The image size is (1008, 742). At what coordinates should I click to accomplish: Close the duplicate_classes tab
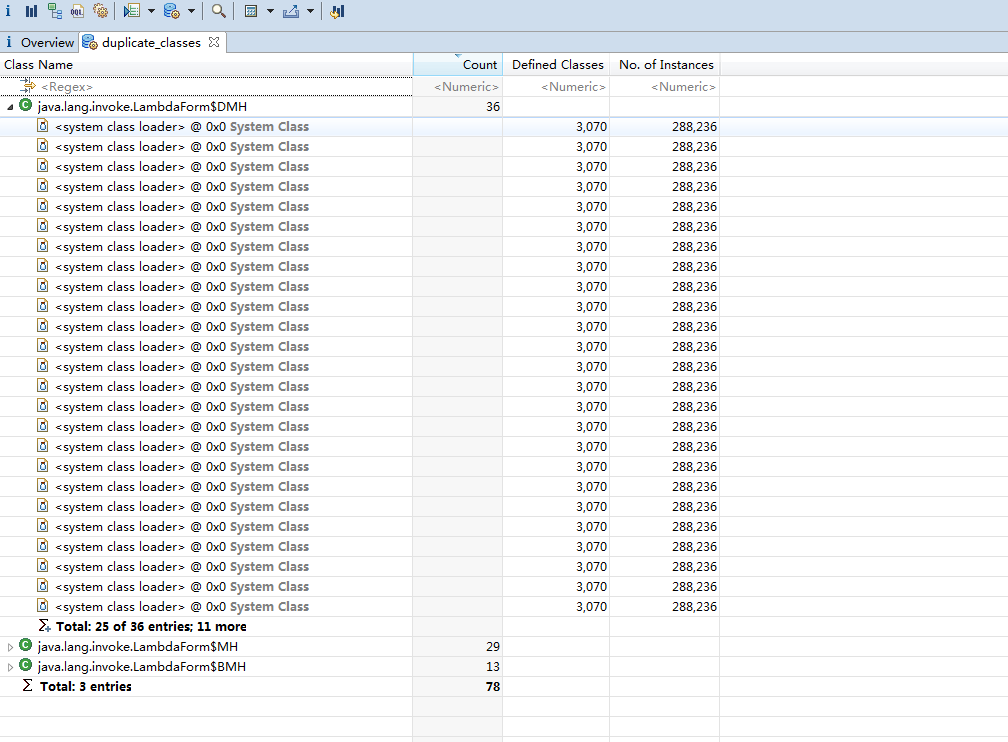tap(214, 42)
